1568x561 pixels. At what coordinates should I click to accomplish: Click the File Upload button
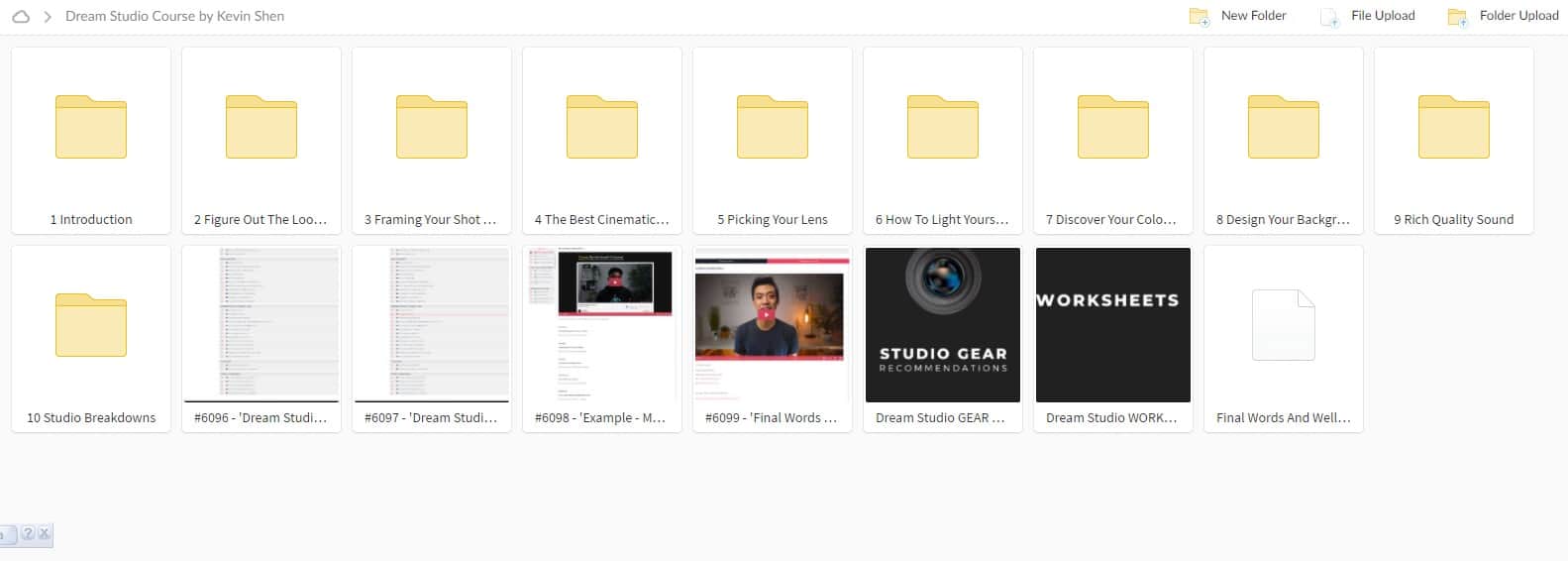[1368, 16]
